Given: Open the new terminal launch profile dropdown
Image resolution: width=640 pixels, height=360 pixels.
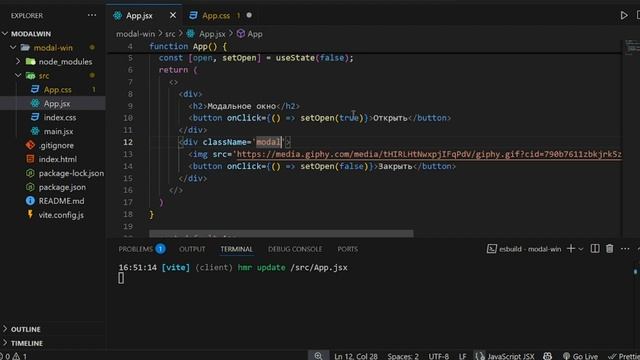Looking at the screenshot, I should click(x=581, y=249).
